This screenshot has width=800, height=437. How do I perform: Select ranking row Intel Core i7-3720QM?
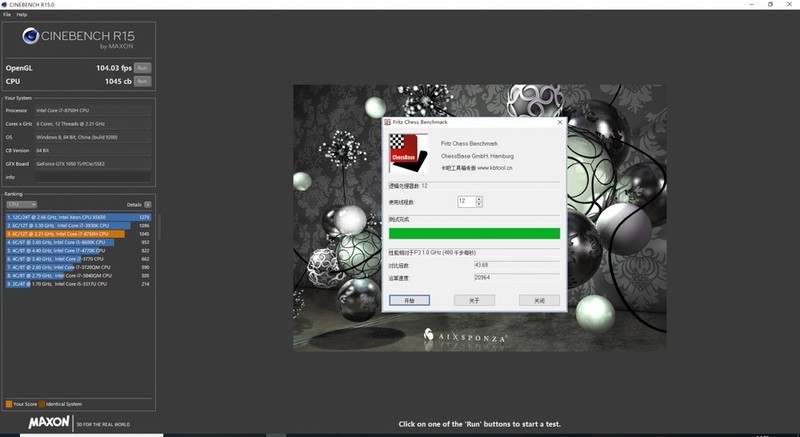click(79, 267)
